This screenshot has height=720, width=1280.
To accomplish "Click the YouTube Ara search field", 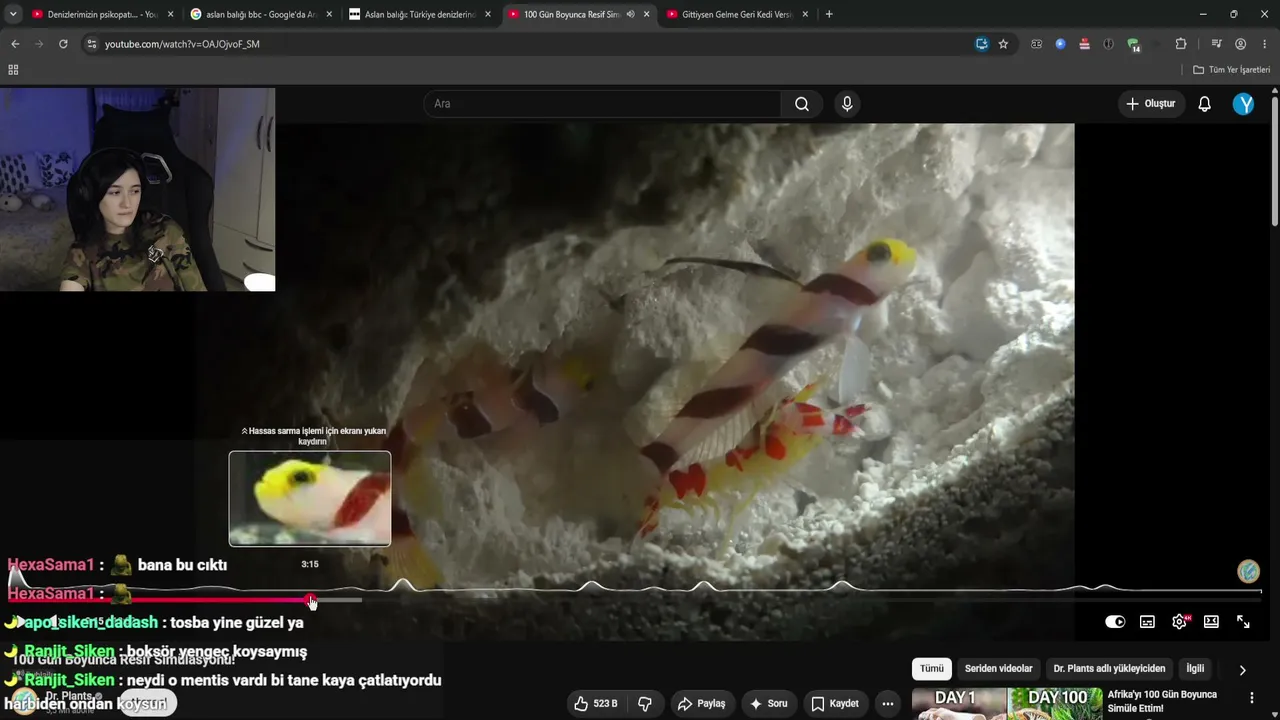I will tap(602, 104).
